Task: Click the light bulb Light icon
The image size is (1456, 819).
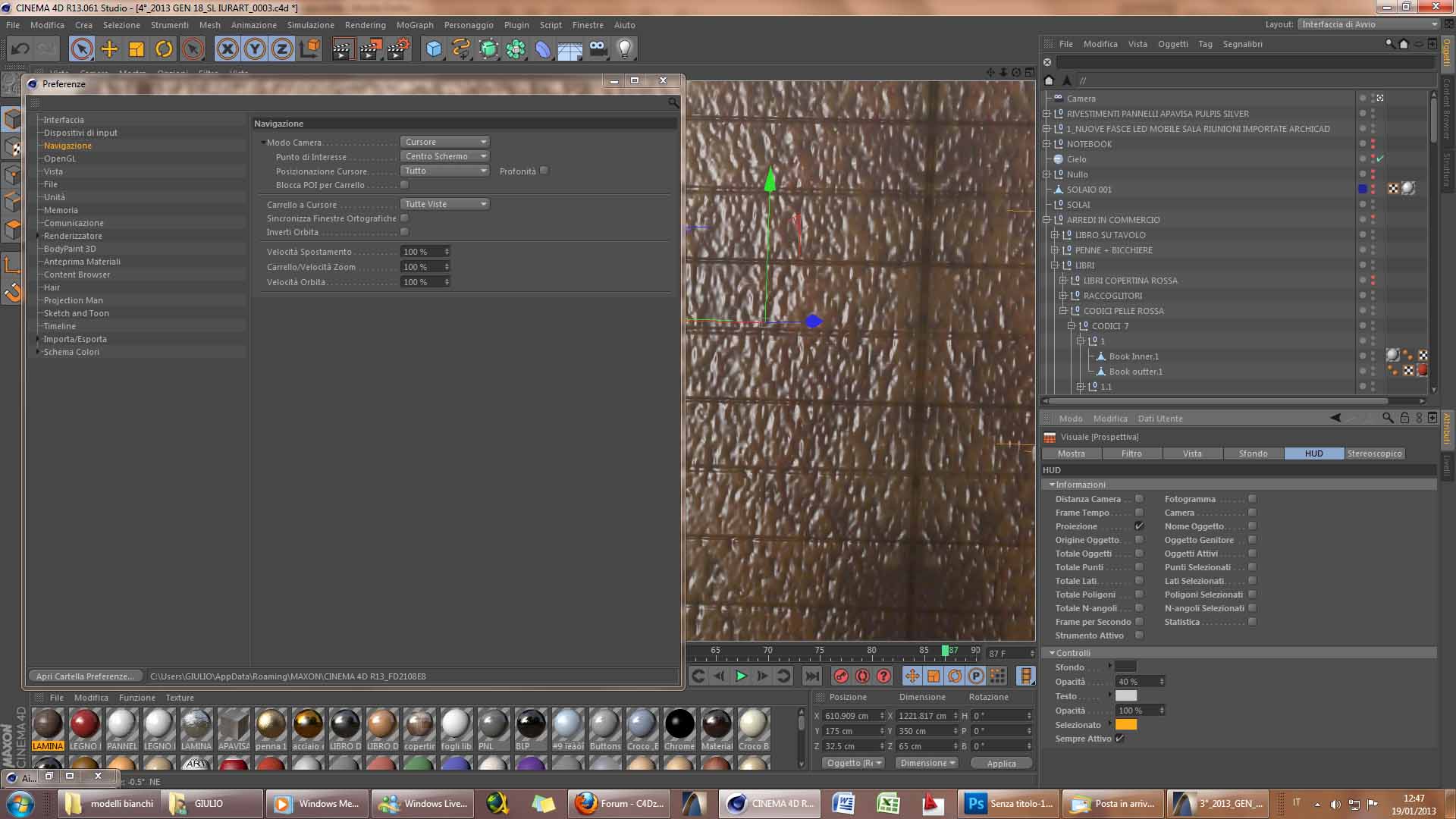Action: pyautogui.click(x=624, y=49)
